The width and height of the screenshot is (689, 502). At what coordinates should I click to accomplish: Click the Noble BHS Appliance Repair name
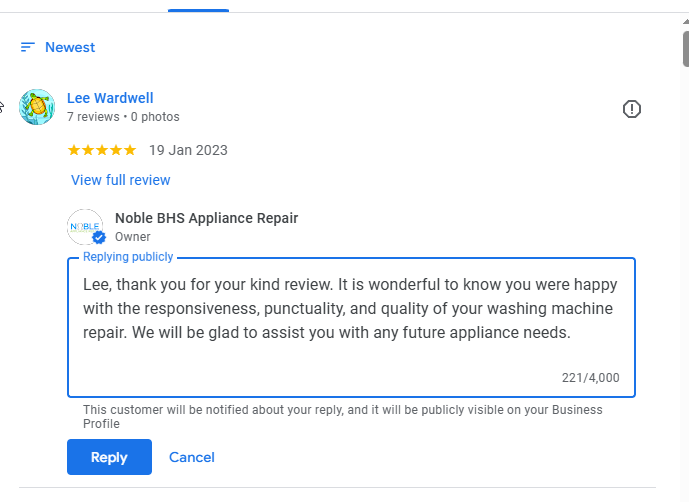pyautogui.click(x=206, y=218)
